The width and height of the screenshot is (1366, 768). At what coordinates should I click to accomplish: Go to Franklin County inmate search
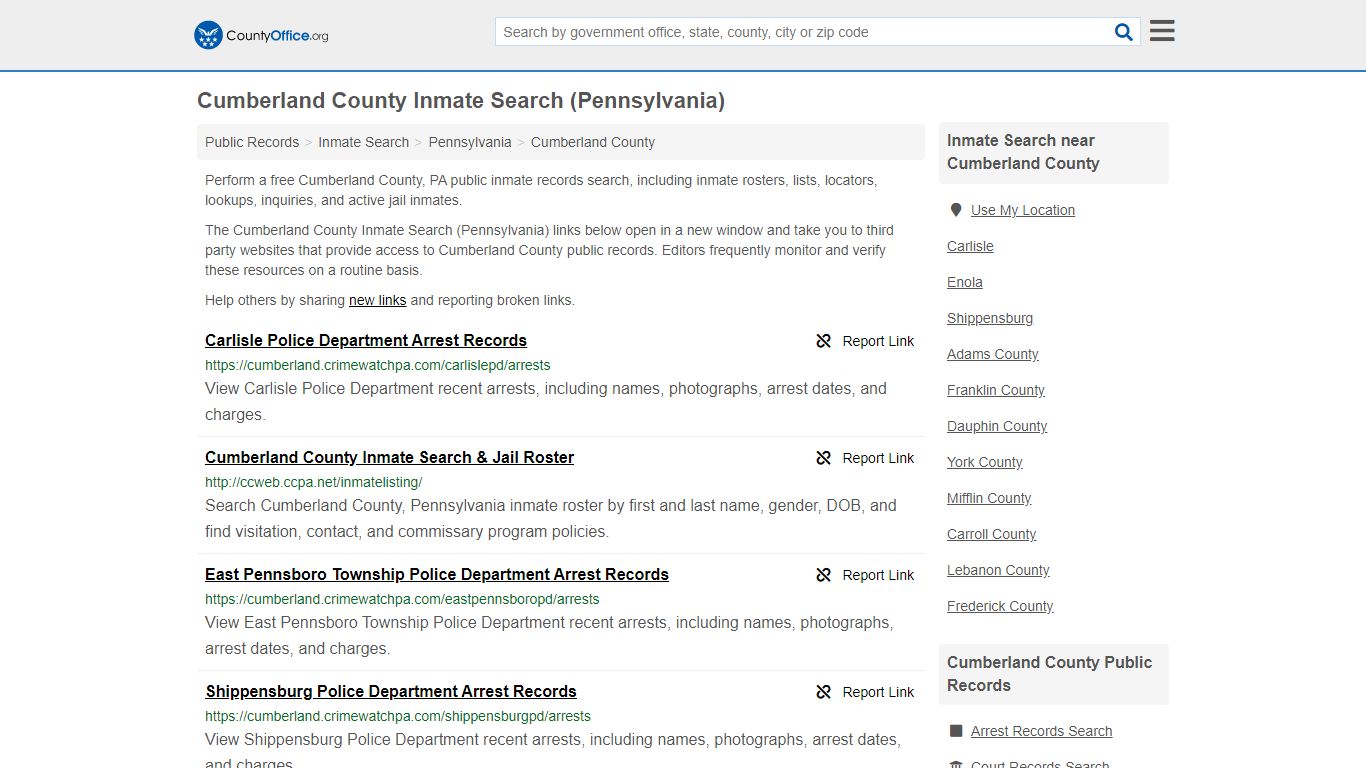pos(996,390)
